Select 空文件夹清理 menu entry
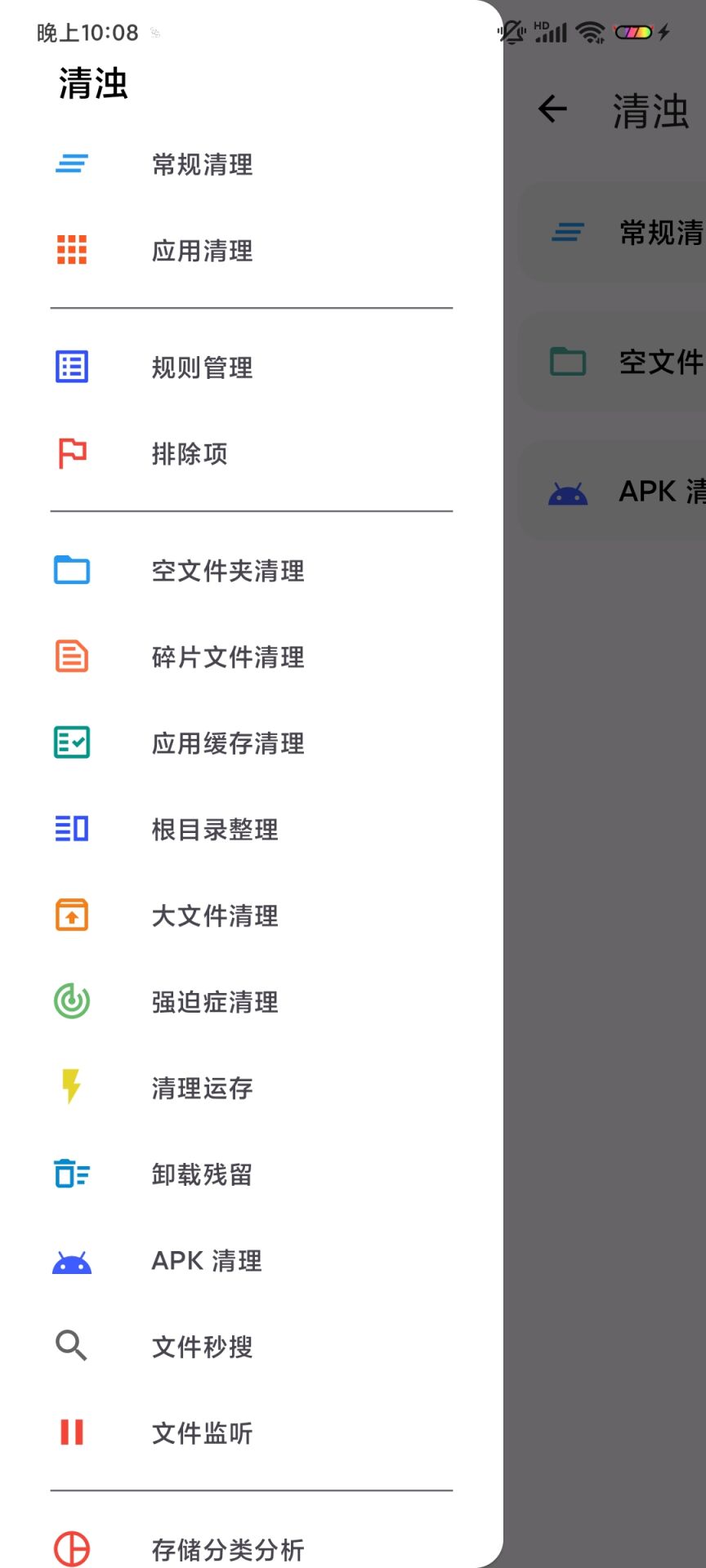This screenshot has width=706, height=1568. point(228,571)
